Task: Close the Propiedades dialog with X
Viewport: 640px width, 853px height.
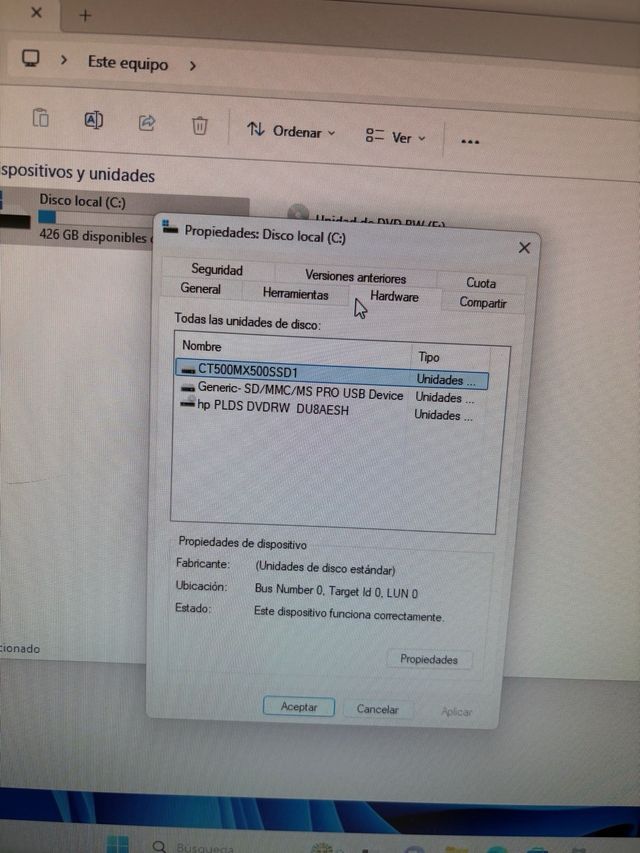Action: click(x=524, y=248)
